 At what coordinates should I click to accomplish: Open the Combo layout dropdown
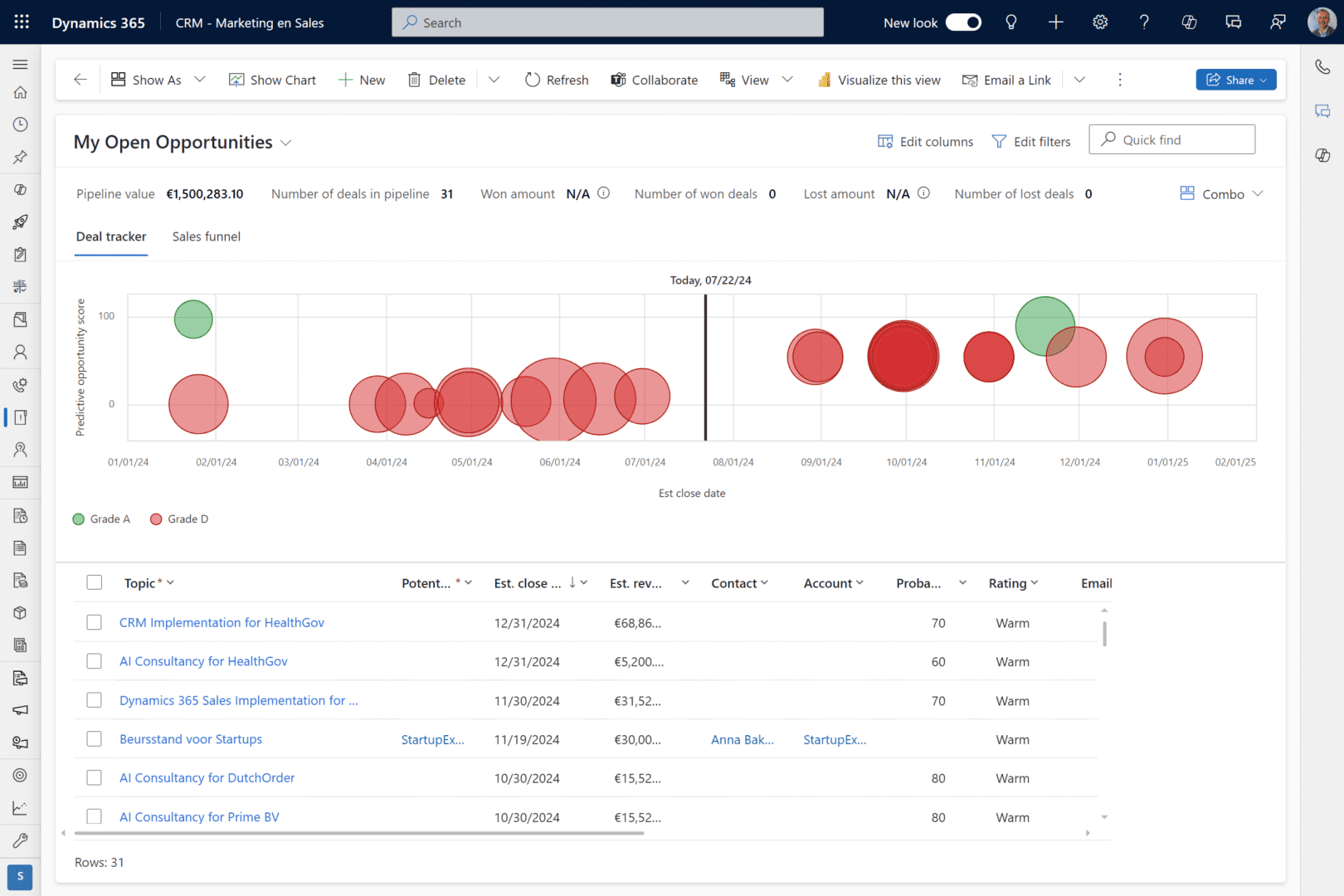[1221, 193]
